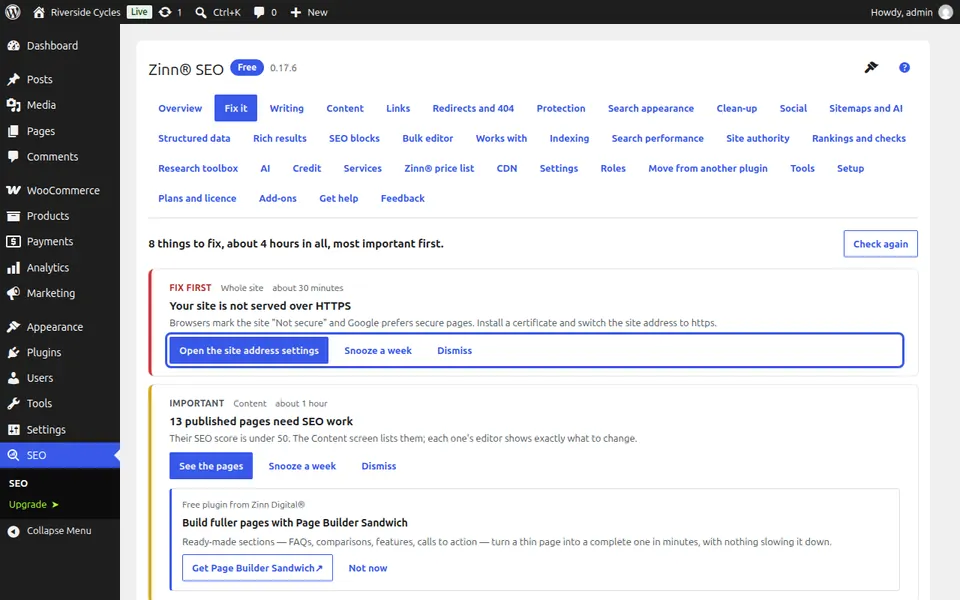This screenshot has height=600, width=960.
Task: Open the blue help question mark icon
Action: click(x=904, y=67)
